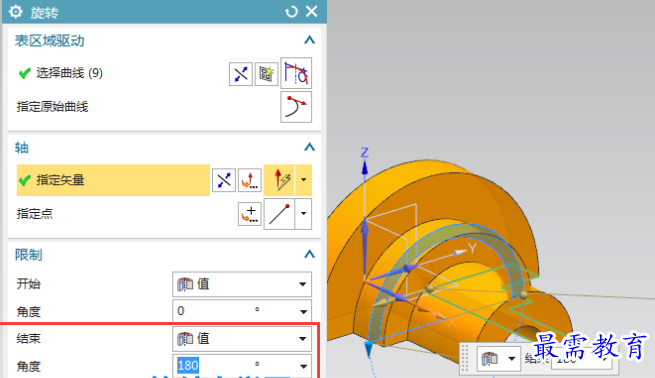This screenshot has height=378, width=655.
Task: Open the dialog settings gear icon
Action: [15, 12]
